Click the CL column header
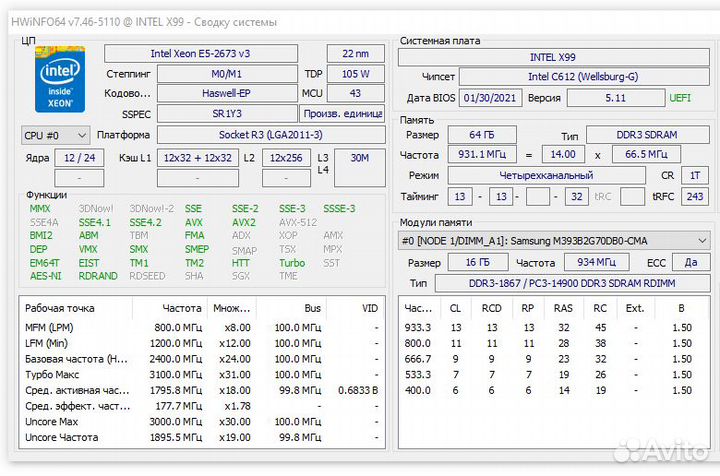Viewport: 720px width, 476px height. [457, 308]
